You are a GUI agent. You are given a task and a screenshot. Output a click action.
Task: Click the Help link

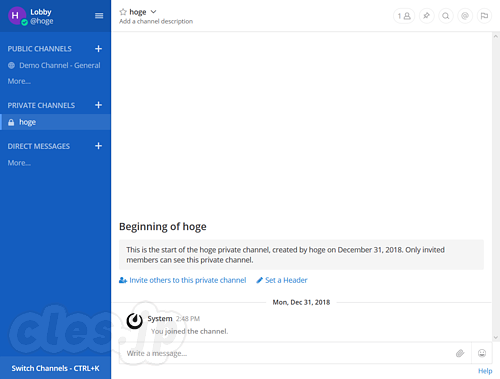[x=485, y=371]
